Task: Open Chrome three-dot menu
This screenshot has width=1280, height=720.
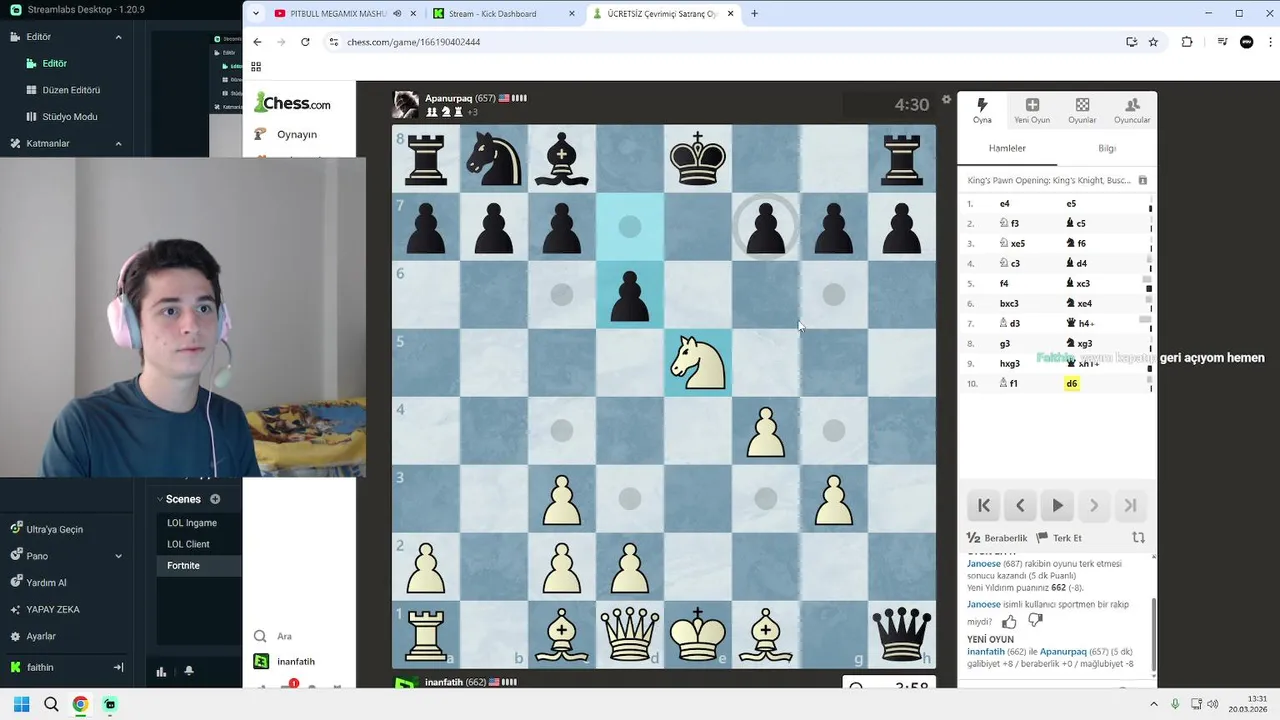Action: (1269, 42)
